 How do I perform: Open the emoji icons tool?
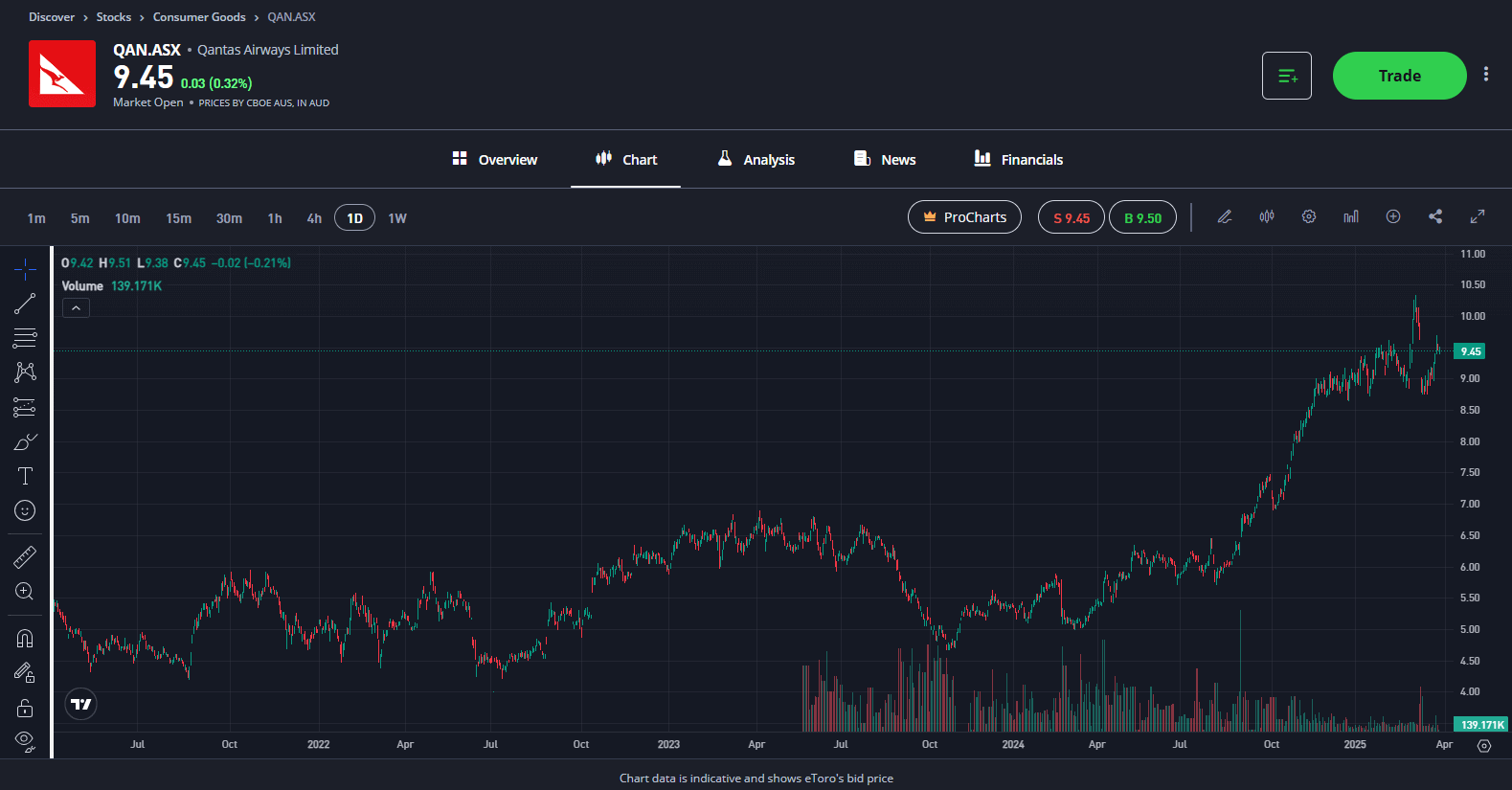25,510
